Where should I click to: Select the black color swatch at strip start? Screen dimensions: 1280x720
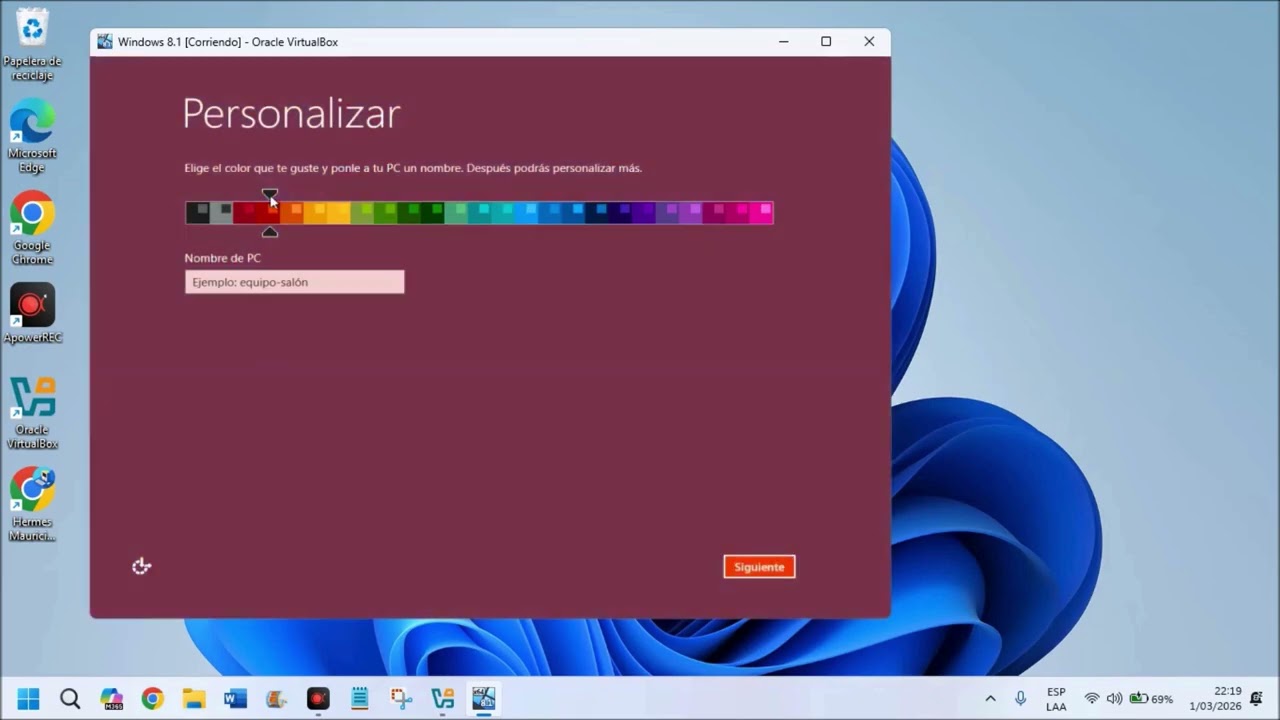[x=197, y=212]
